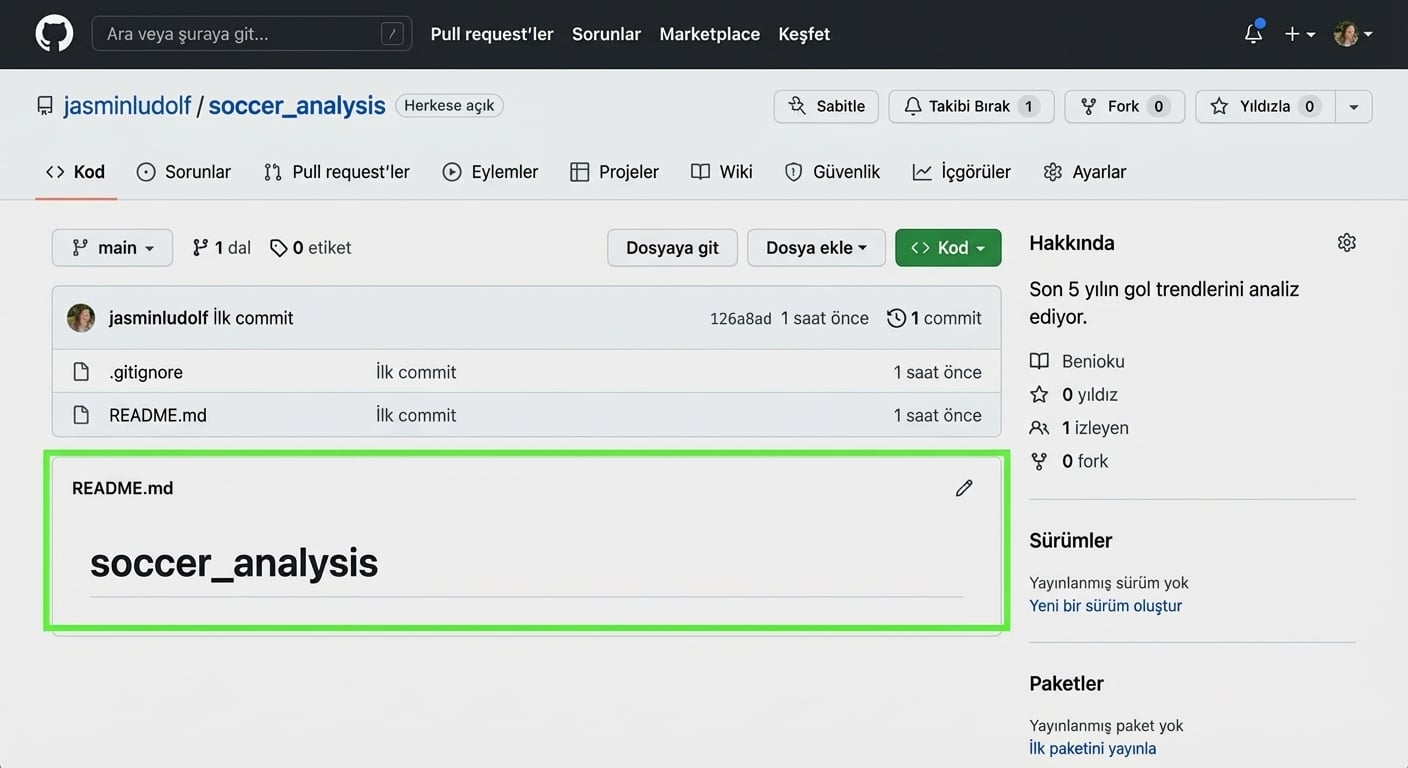The height and width of the screenshot is (768, 1408).
Task: Open the notifications bell
Action: coord(1253,34)
